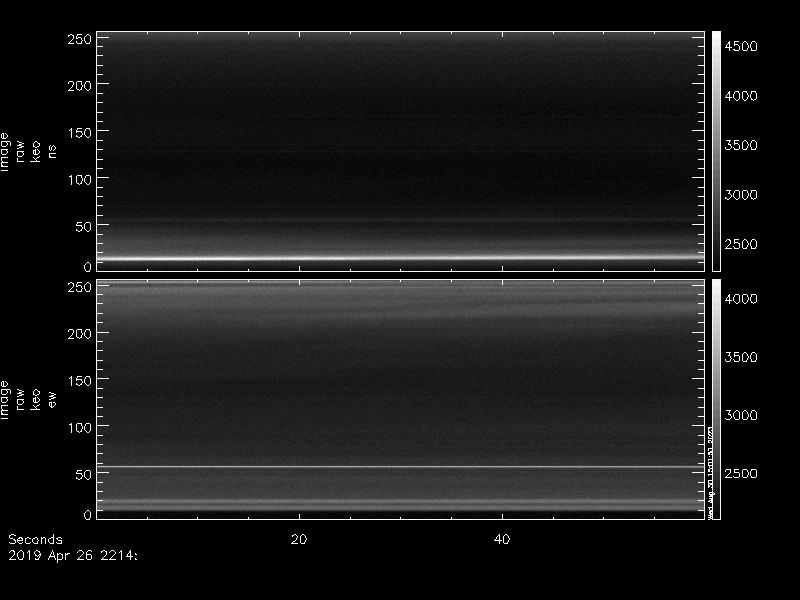Click the bright band near 10 in ns plot
Viewport: 800px width, 600px height.
pyautogui.click(x=401, y=258)
